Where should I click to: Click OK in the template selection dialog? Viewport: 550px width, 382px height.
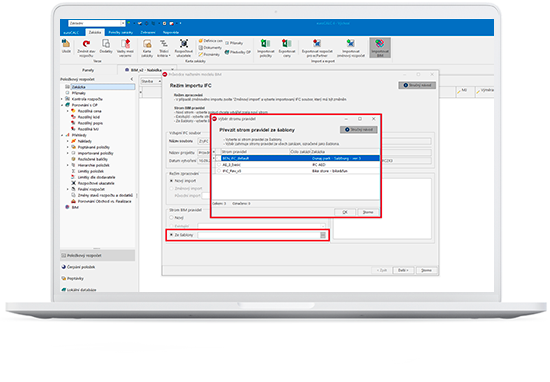pos(345,212)
